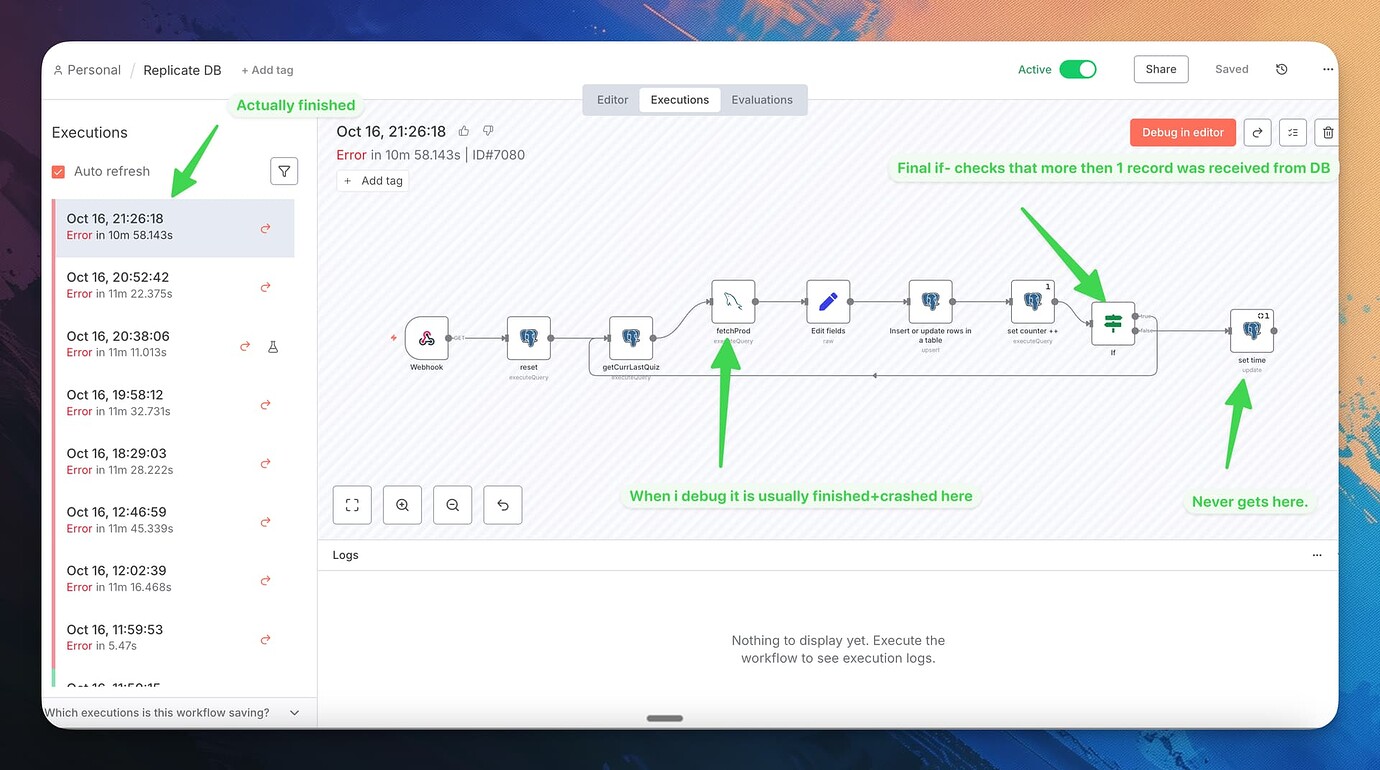Open the fetchProd HTTP request node

733,300
